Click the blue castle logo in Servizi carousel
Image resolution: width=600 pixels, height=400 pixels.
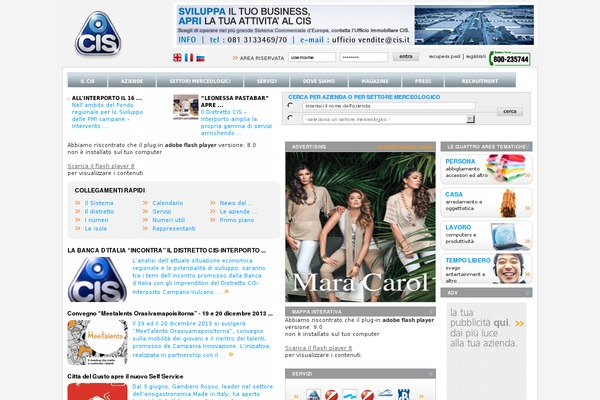(x=404, y=395)
